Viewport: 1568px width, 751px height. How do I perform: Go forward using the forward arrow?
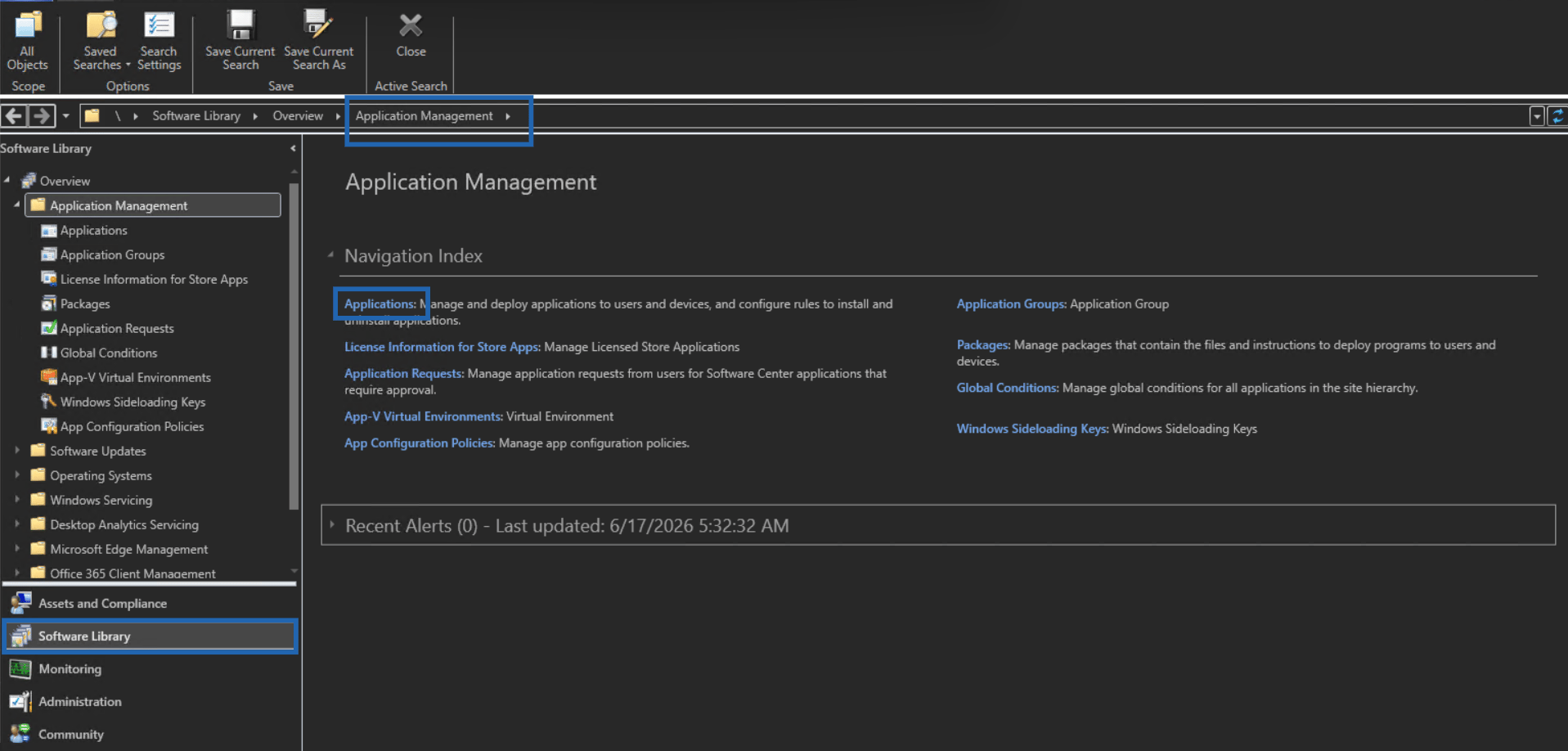point(42,116)
